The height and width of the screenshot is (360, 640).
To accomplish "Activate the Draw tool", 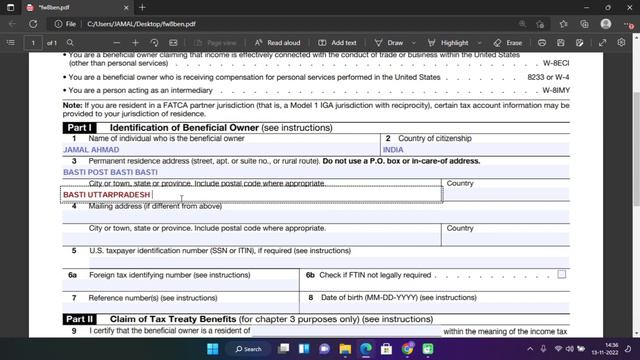I will pyautogui.click(x=389, y=42).
